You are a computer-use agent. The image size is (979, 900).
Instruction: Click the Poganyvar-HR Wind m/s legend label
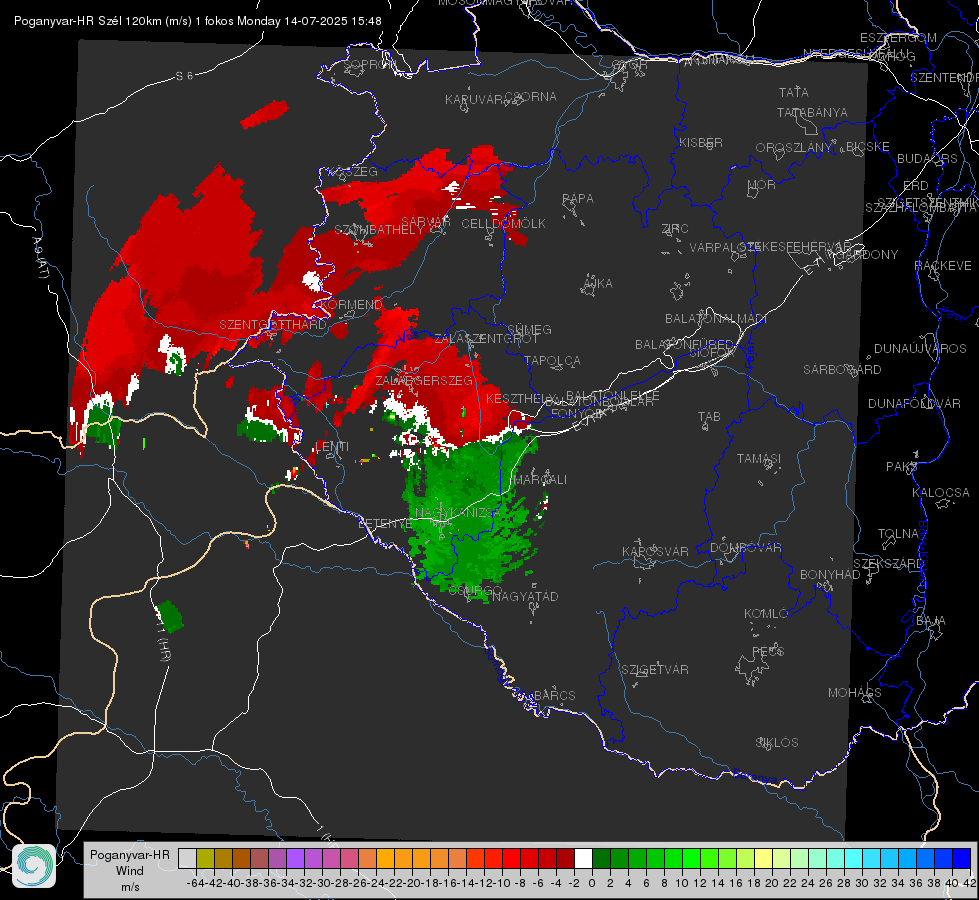[130, 871]
